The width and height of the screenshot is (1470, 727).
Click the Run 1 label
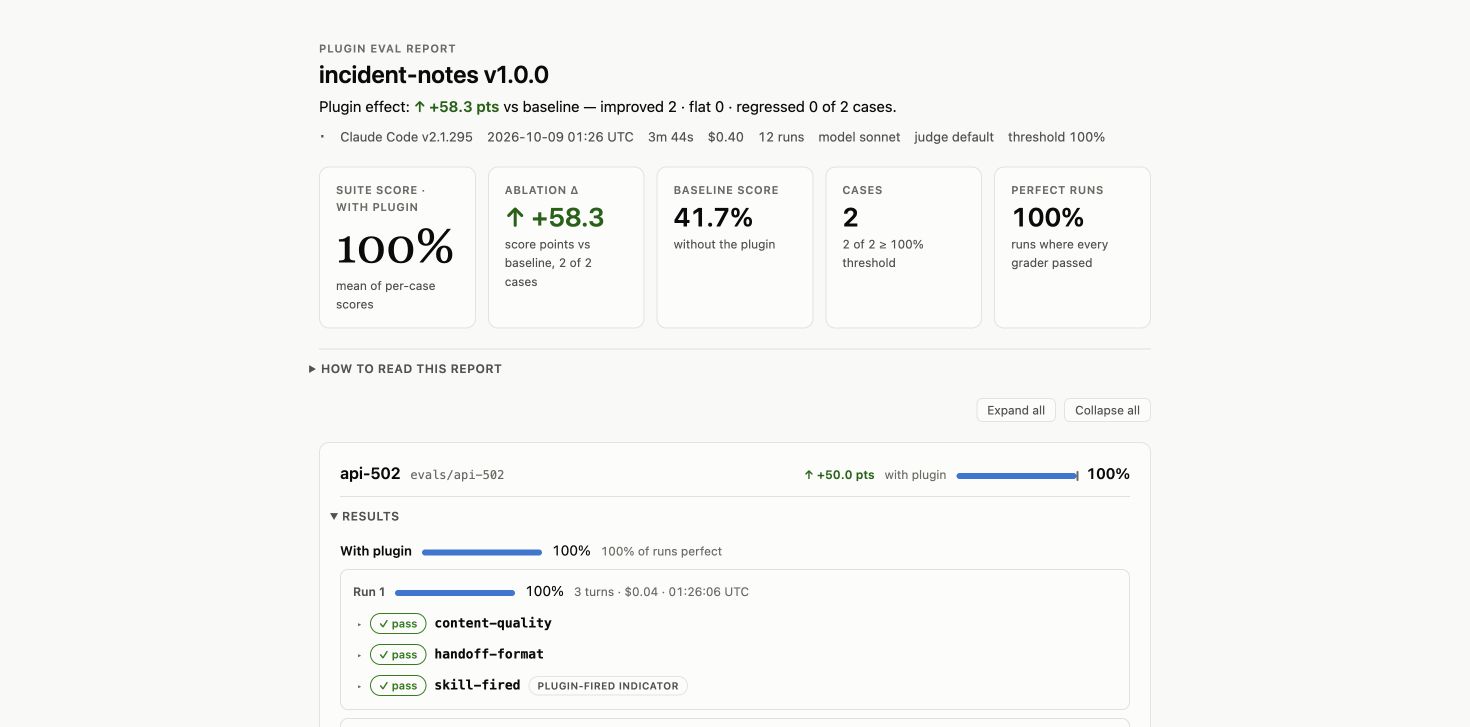click(x=369, y=592)
